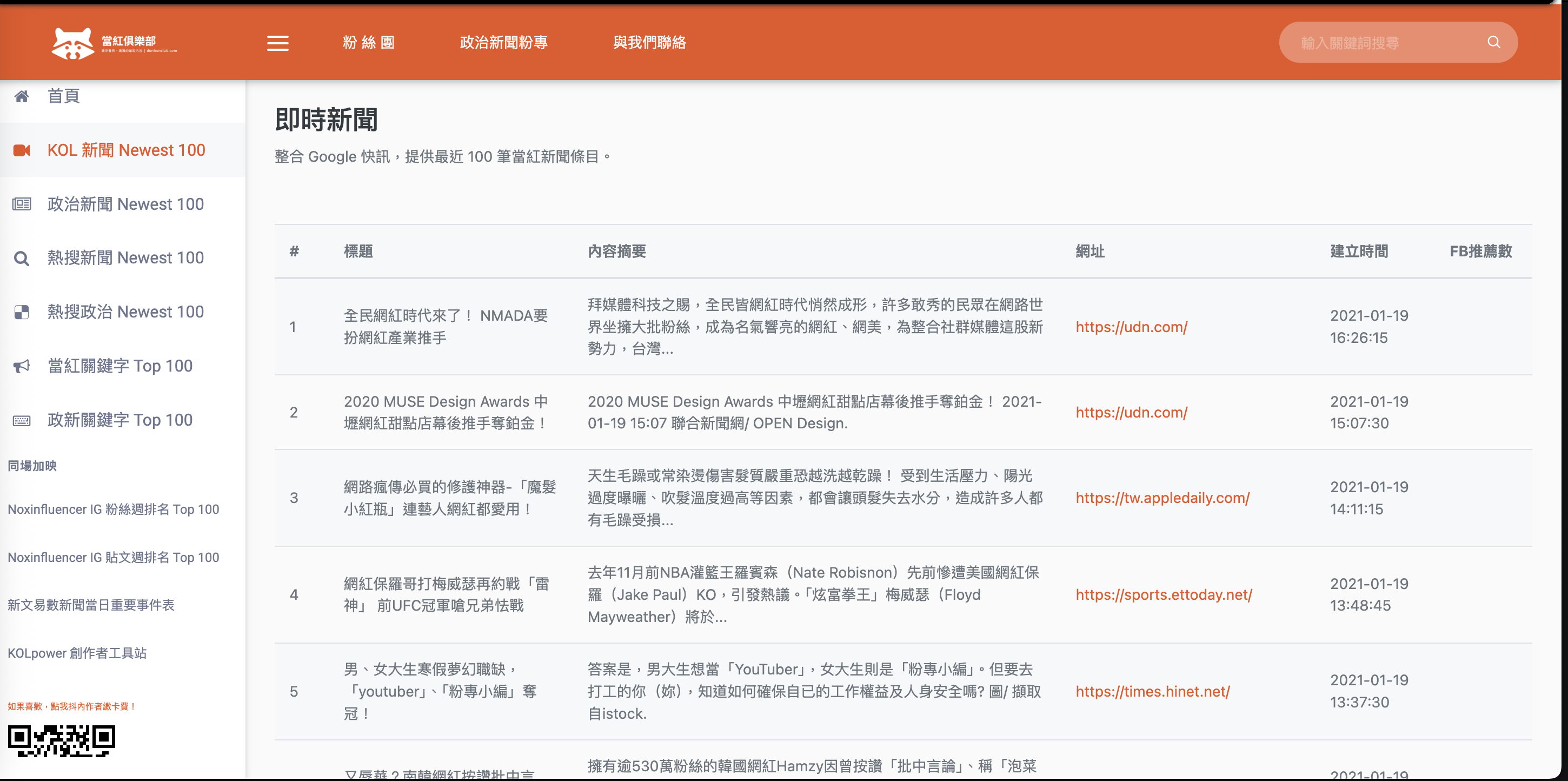This screenshot has width=1568, height=781.
Task: Click the newspaper icon for 政治新聞
Action: point(22,204)
